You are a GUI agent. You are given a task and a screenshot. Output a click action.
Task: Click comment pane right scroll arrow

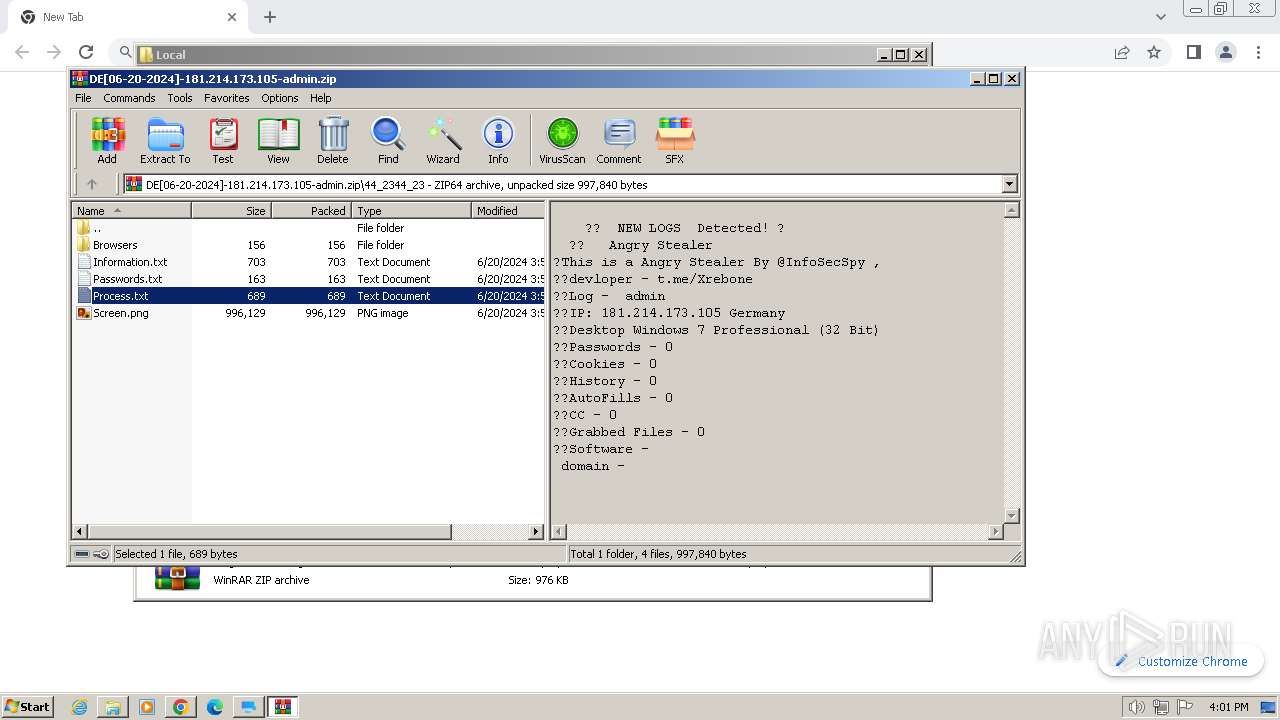995,532
